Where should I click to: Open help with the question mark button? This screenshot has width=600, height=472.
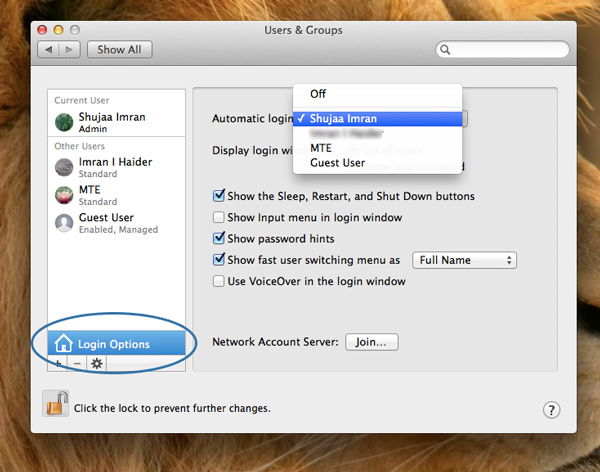tap(551, 410)
